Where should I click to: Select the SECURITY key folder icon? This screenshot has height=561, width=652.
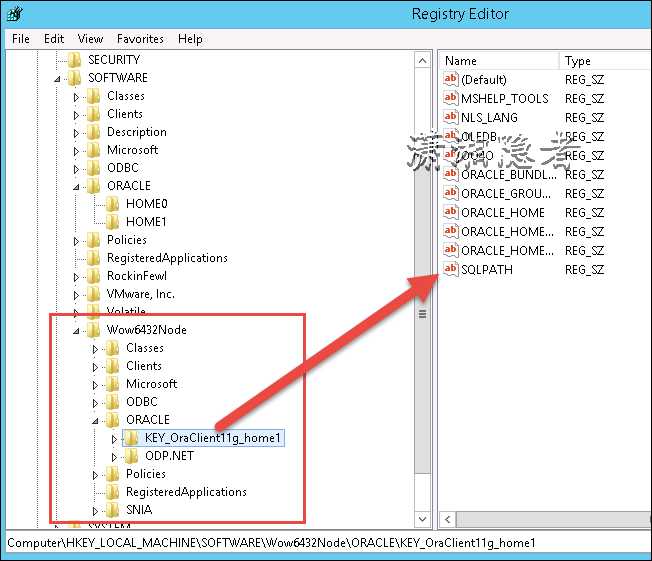click(x=74, y=60)
